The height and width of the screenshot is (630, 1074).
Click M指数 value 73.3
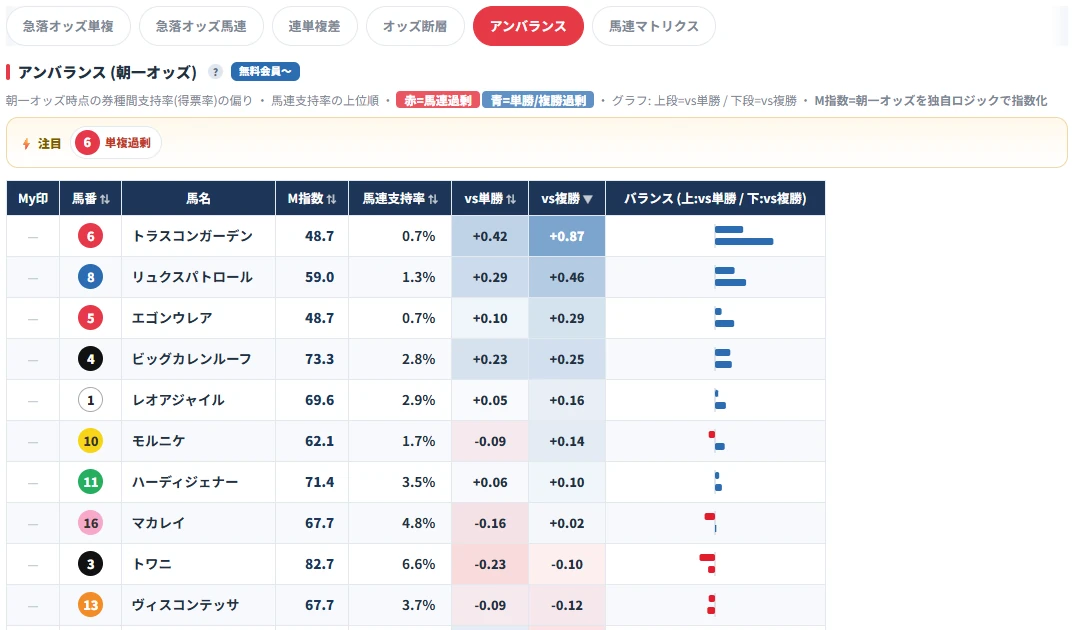[319, 359]
